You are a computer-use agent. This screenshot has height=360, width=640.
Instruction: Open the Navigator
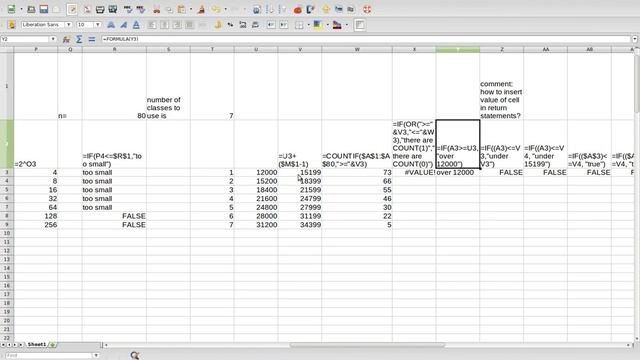326,9
